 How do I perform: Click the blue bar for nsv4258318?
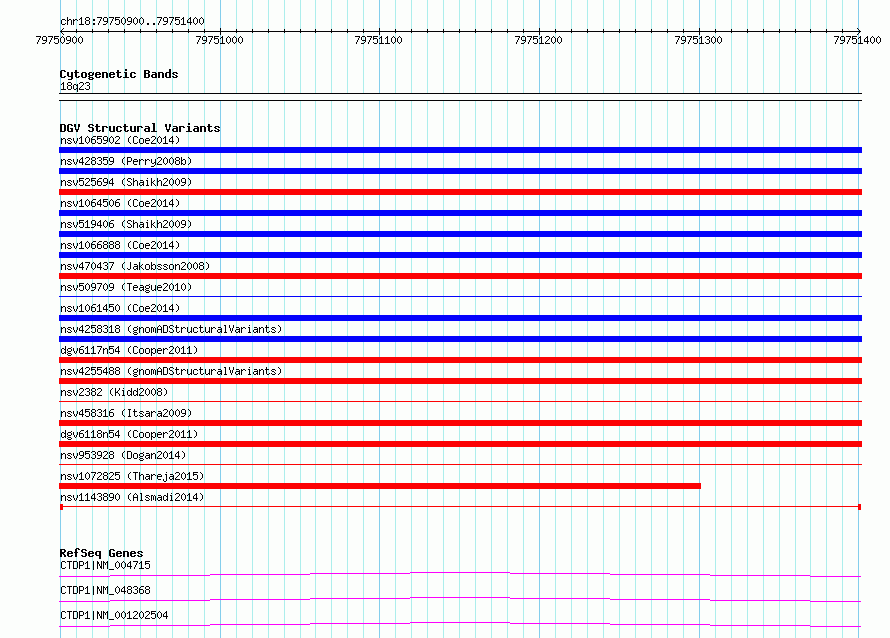pos(460,339)
